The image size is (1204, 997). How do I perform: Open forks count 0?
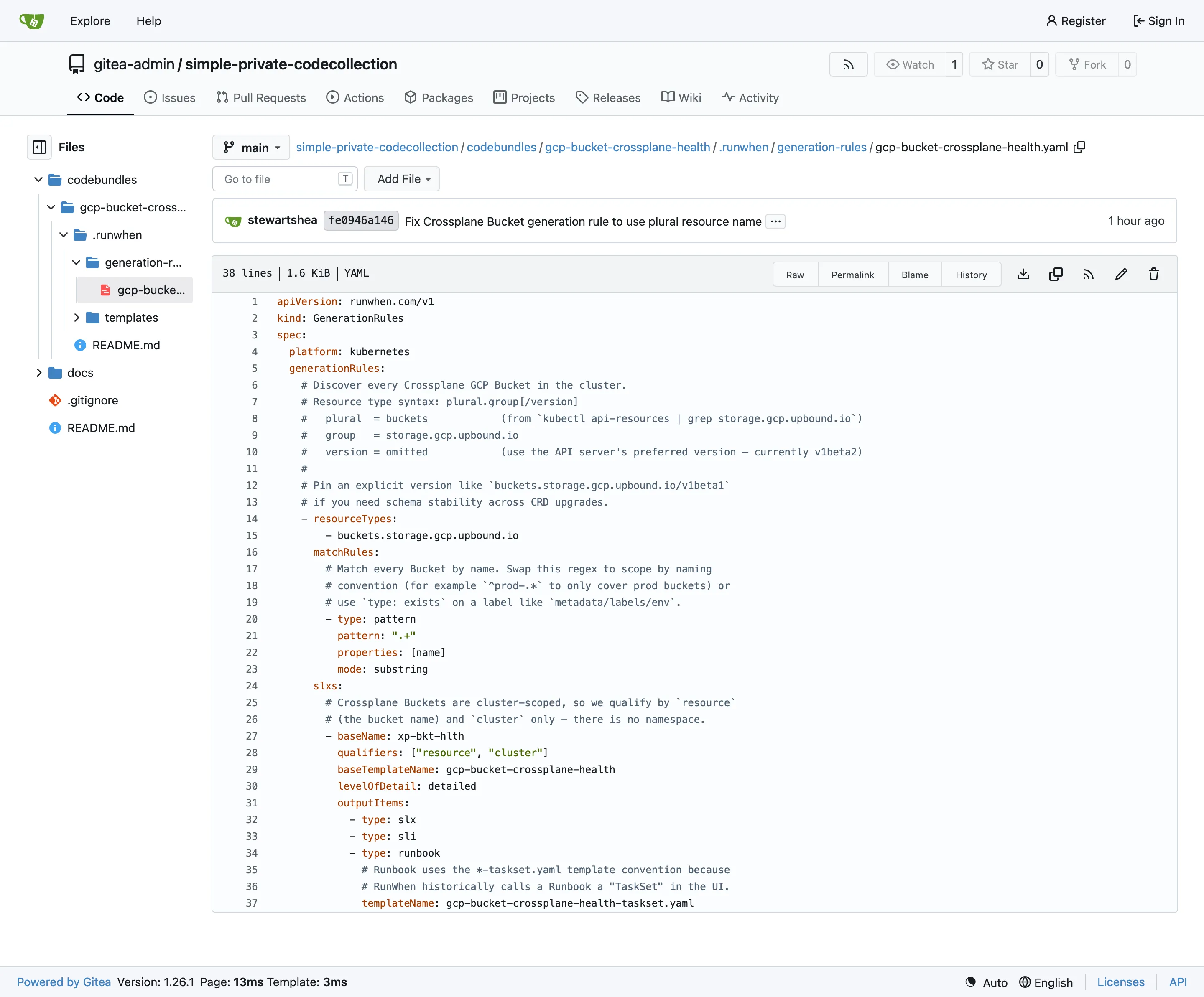[1127, 65]
